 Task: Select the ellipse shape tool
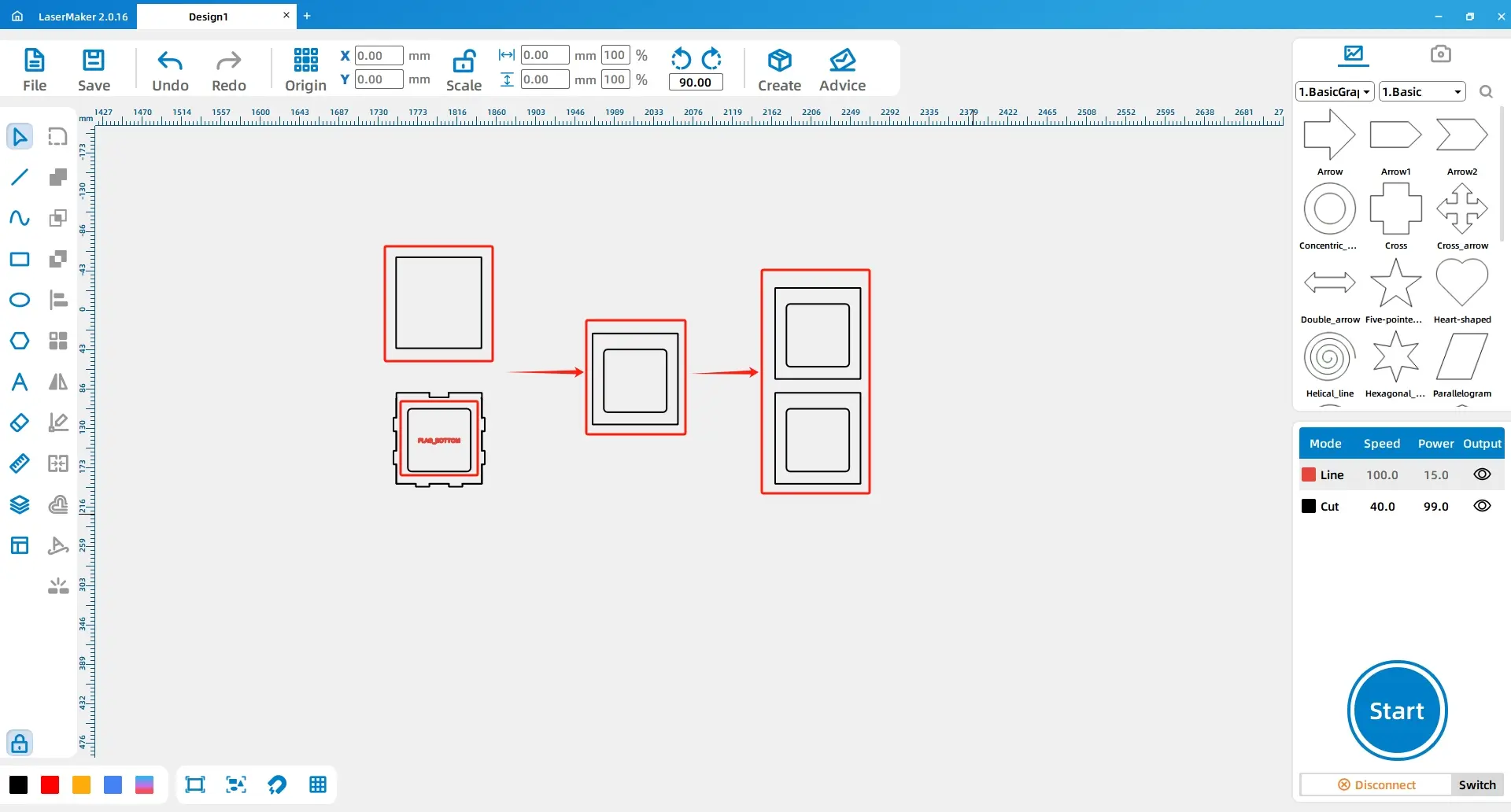tap(20, 300)
